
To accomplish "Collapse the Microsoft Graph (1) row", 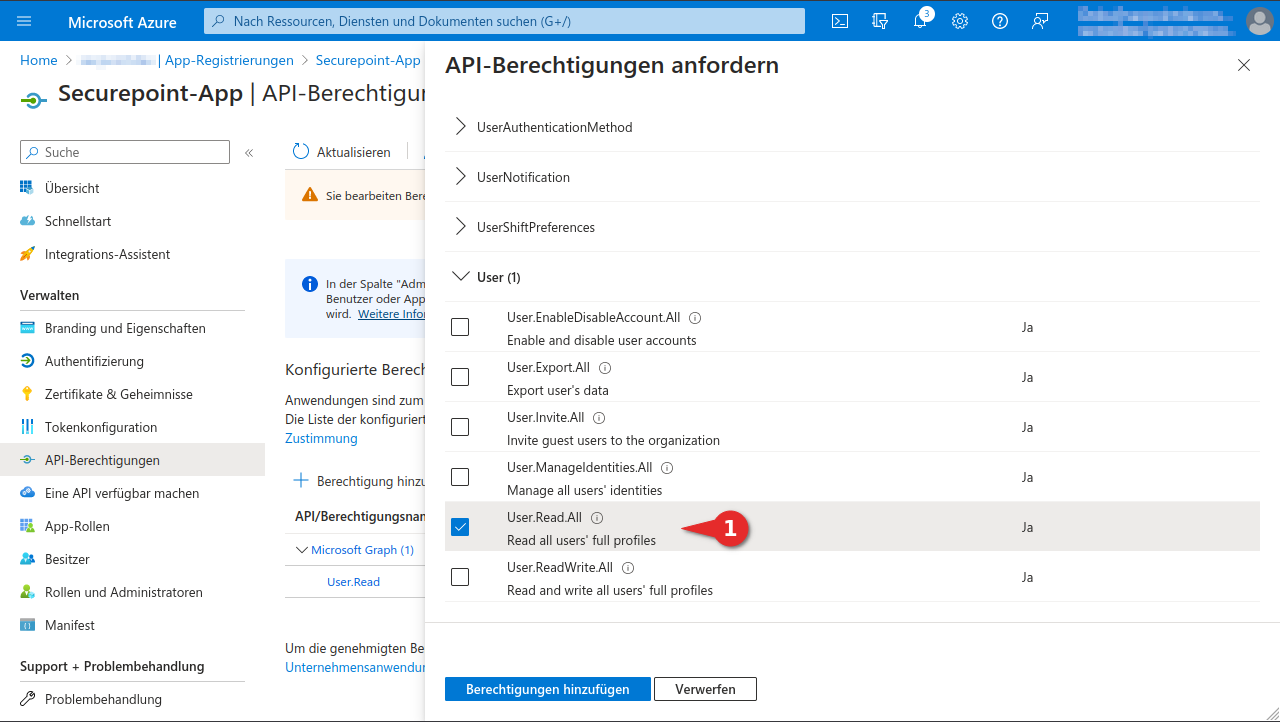I will (302, 550).
